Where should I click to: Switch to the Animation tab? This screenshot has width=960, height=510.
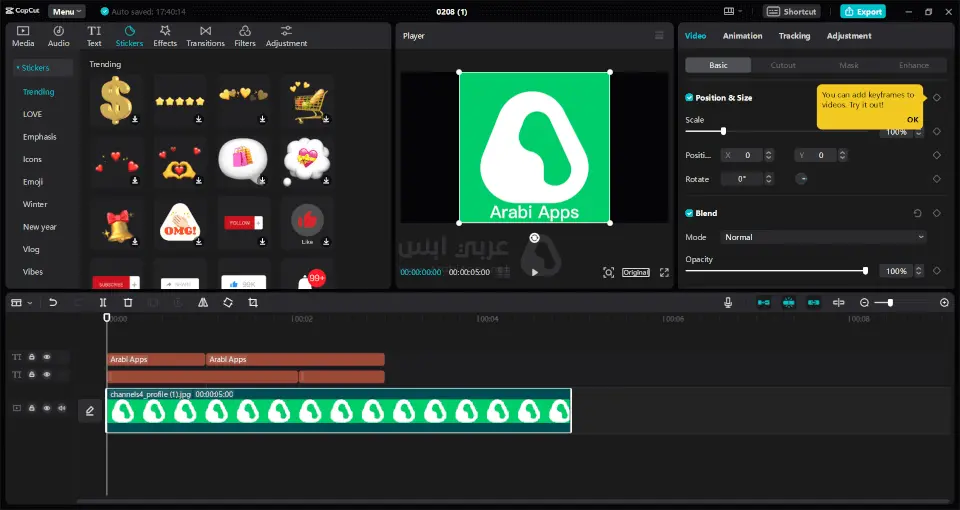click(x=742, y=36)
